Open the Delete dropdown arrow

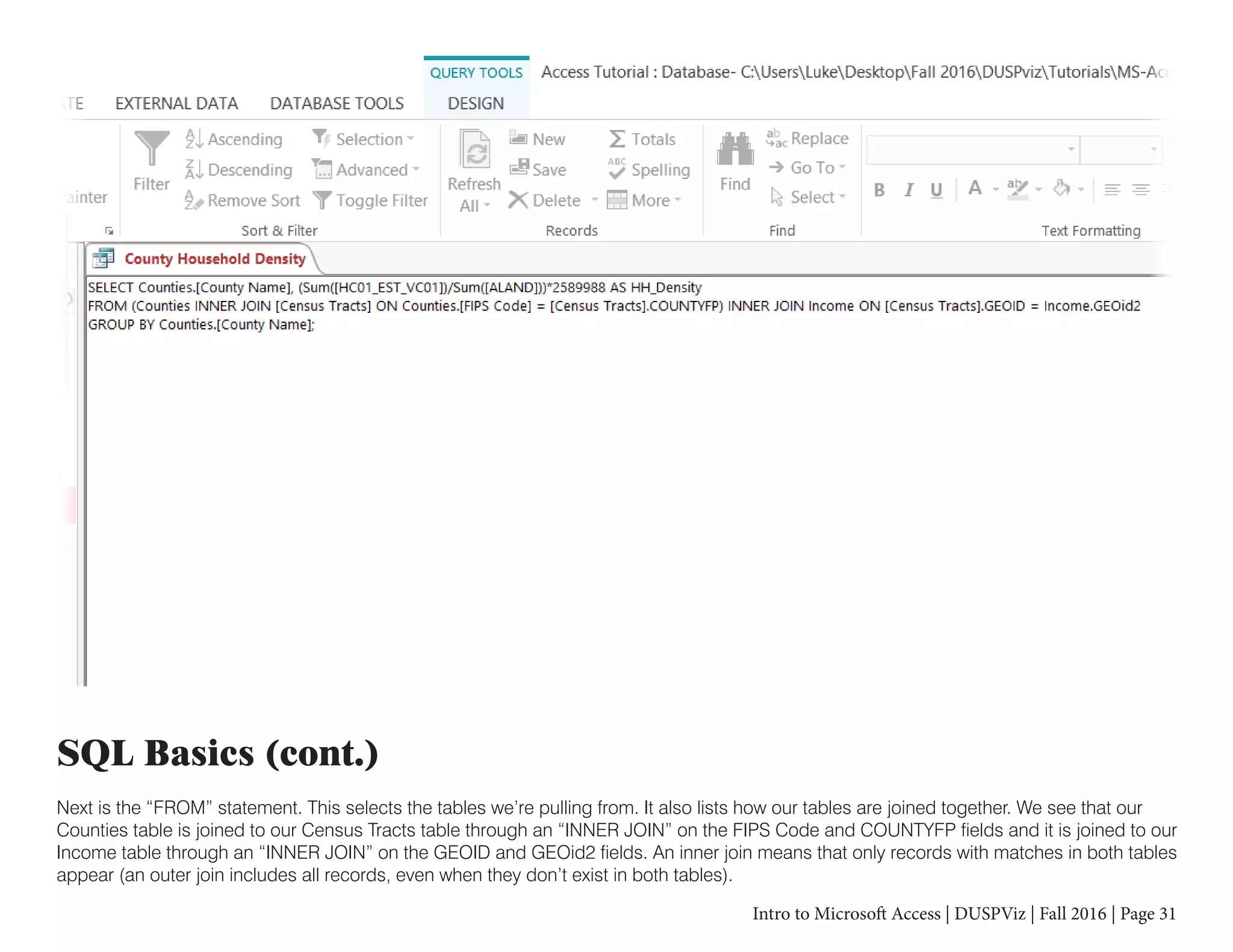(x=594, y=200)
